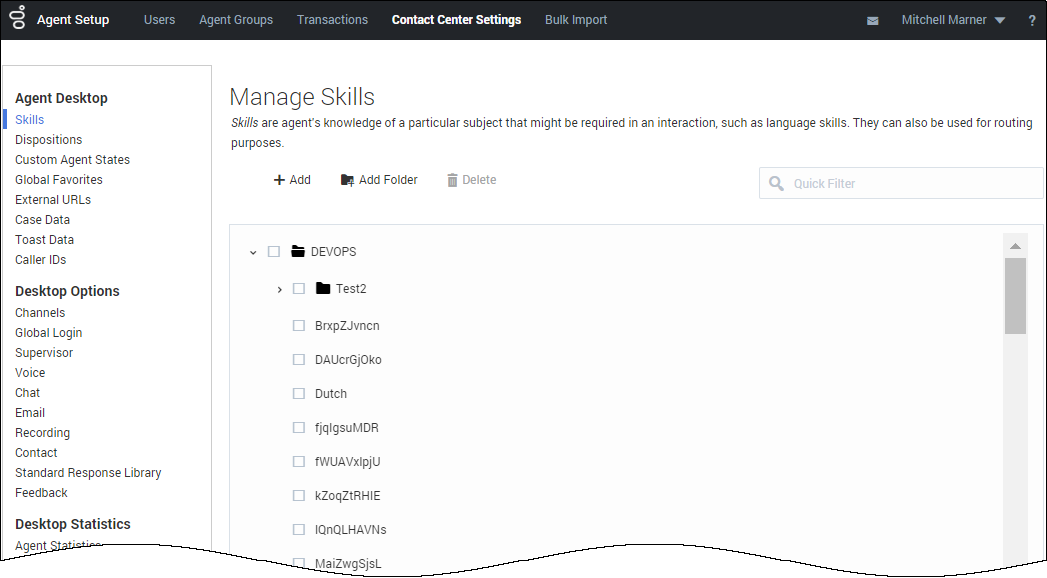Switch to the Agent Groups tab

point(236,20)
